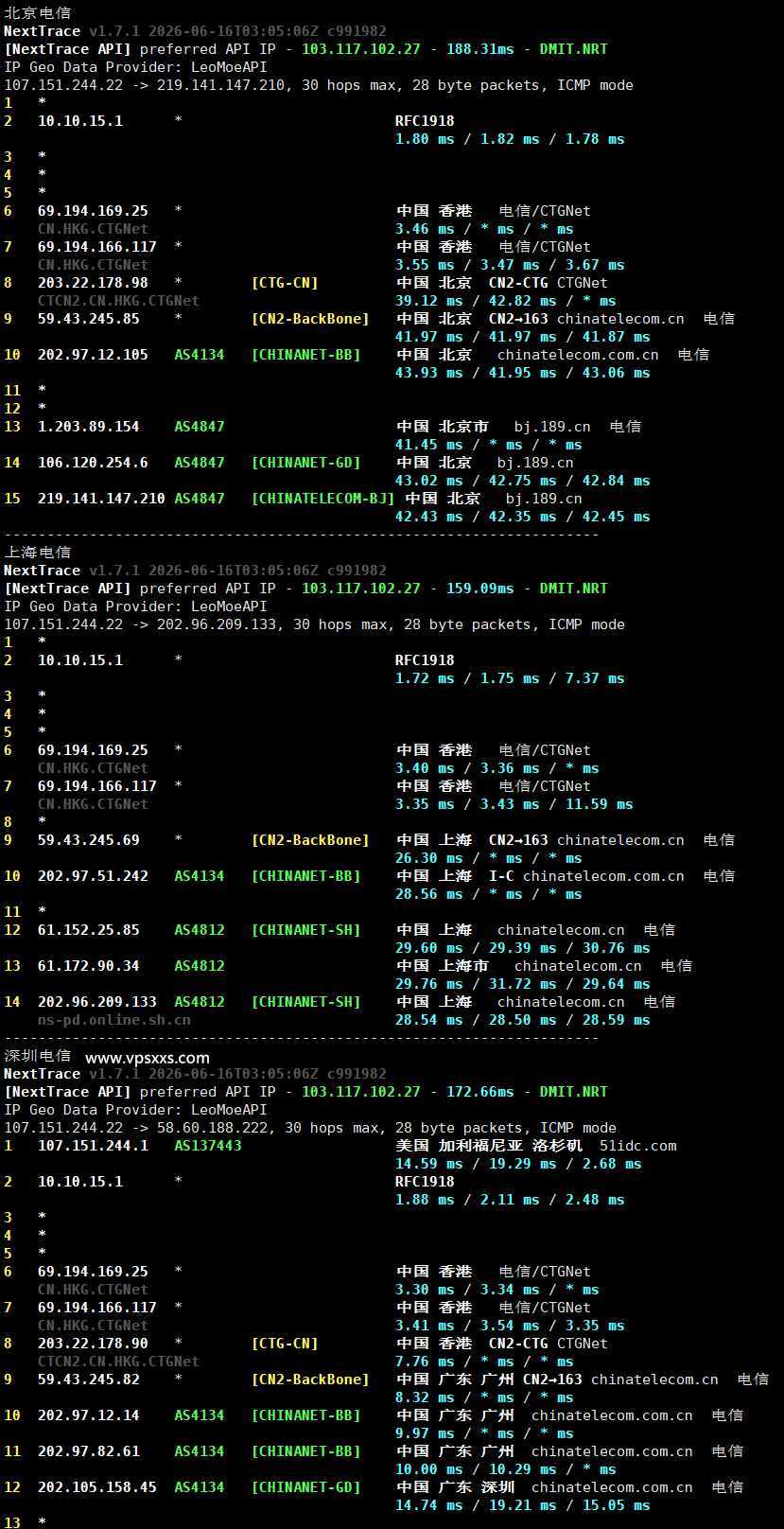Select hop IP 1.203.89.154
This screenshot has width=784, height=1529.
click(x=89, y=427)
